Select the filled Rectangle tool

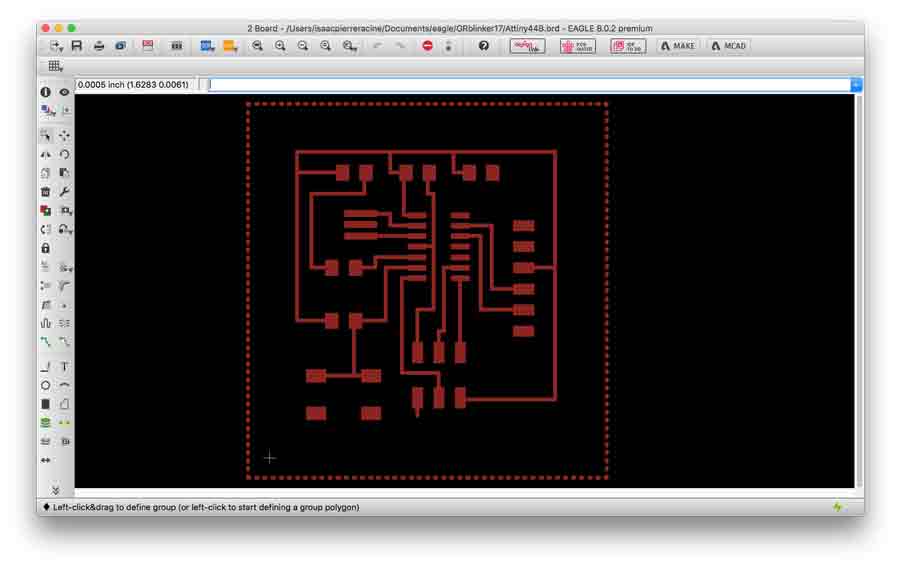point(45,404)
